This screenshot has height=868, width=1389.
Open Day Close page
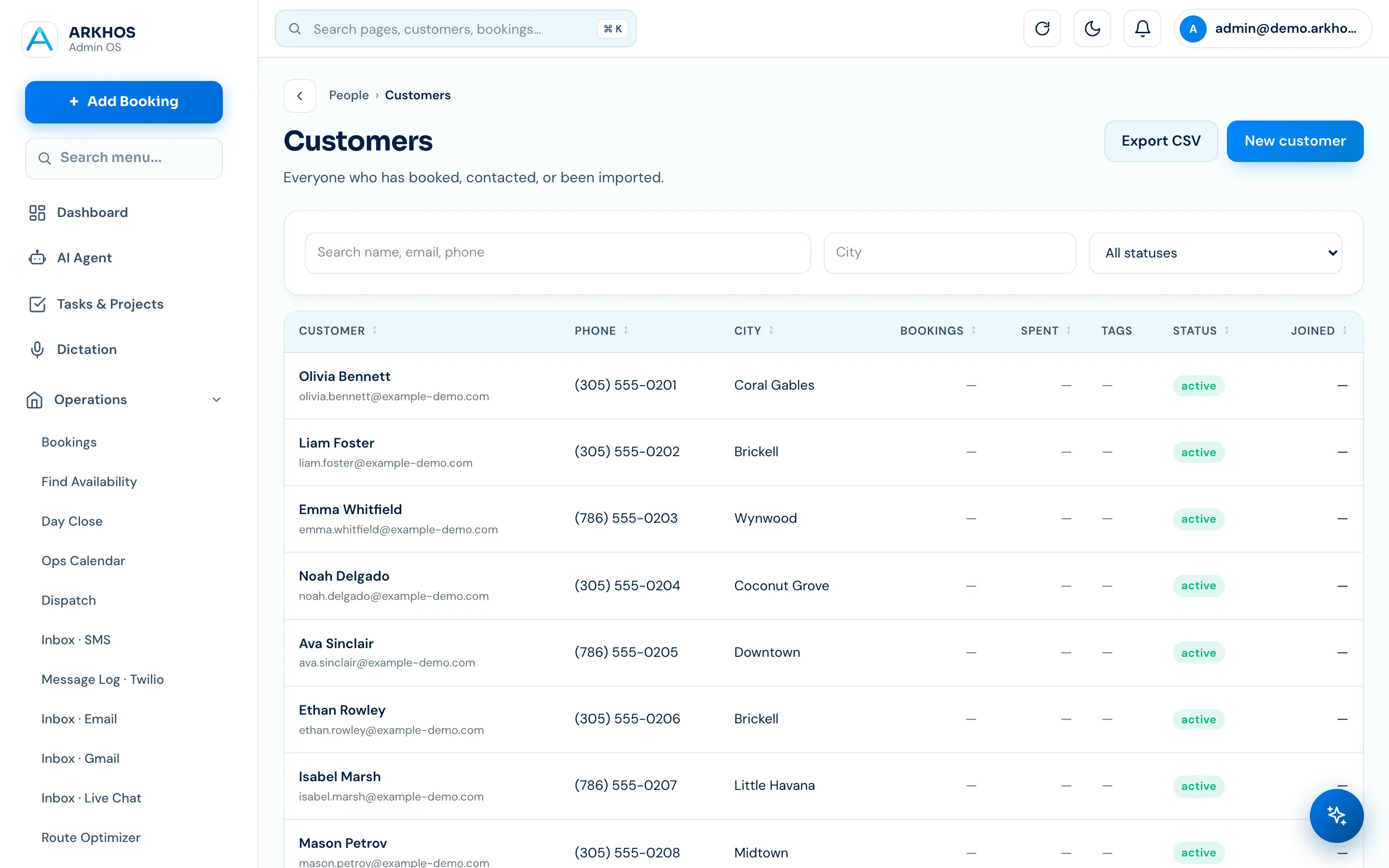tap(72, 521)
